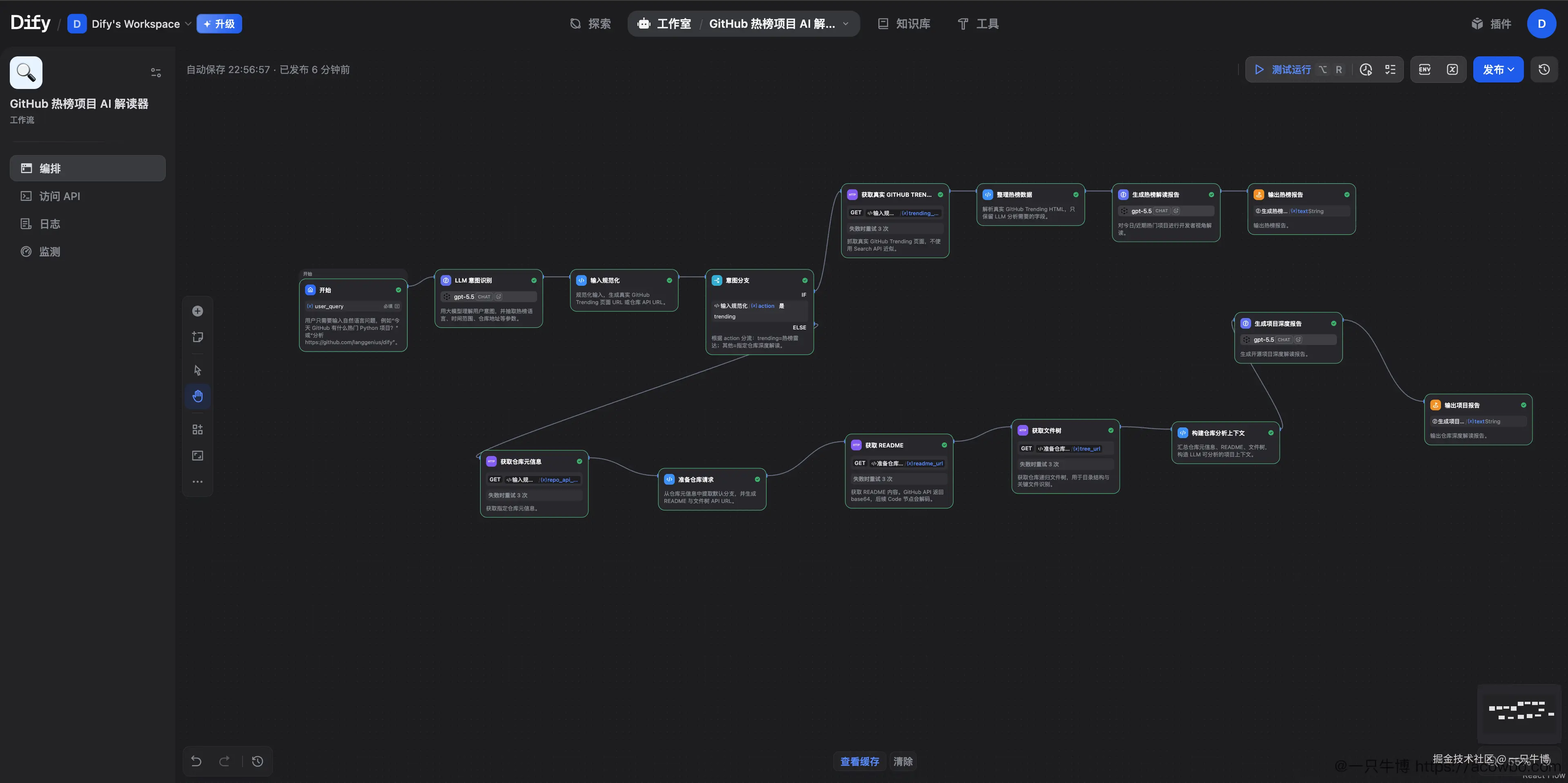Image resolution: width=1568 pixels, height=783 pixels.
Task: Open version history icon beside 发布
Action: (x=1544, y=69)
